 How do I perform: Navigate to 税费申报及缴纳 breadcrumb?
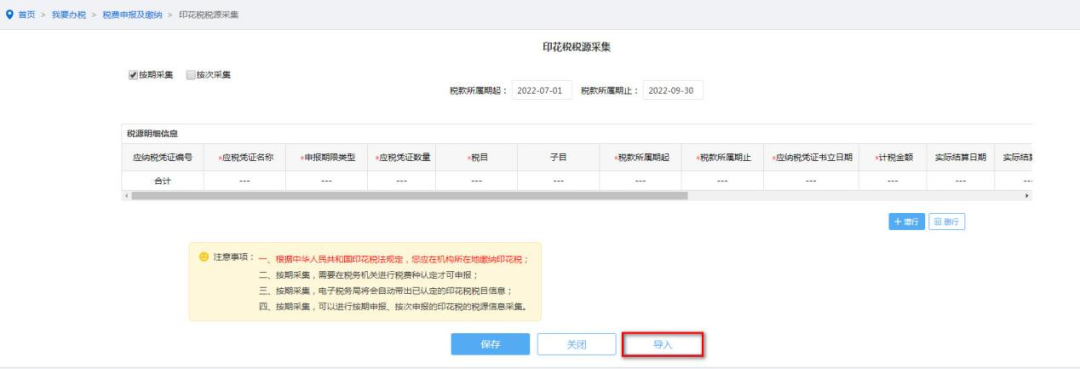click(132, 15)
